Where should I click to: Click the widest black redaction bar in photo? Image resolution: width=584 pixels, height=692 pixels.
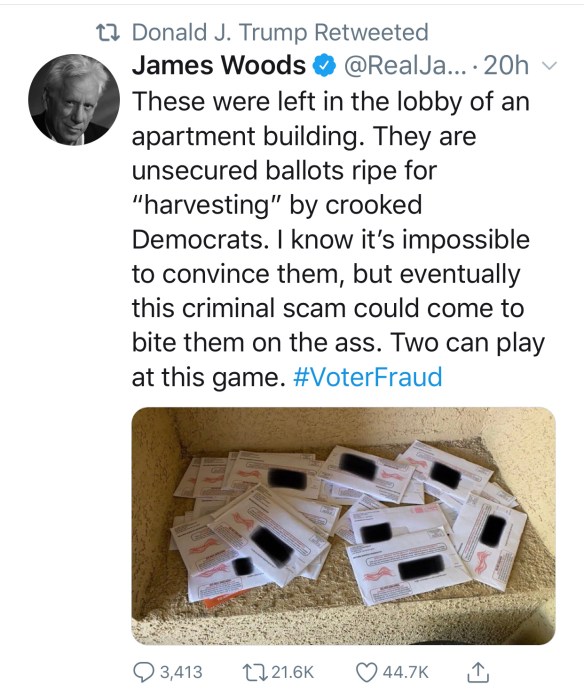(421, 568)
